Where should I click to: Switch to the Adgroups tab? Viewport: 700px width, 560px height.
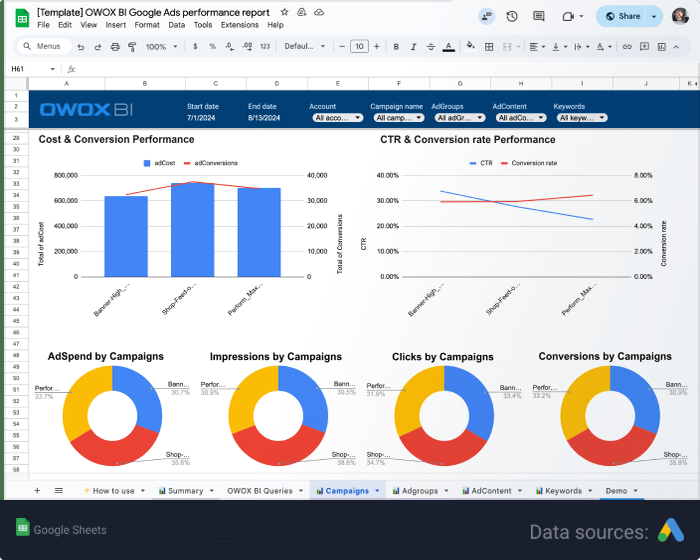point(420,491)
